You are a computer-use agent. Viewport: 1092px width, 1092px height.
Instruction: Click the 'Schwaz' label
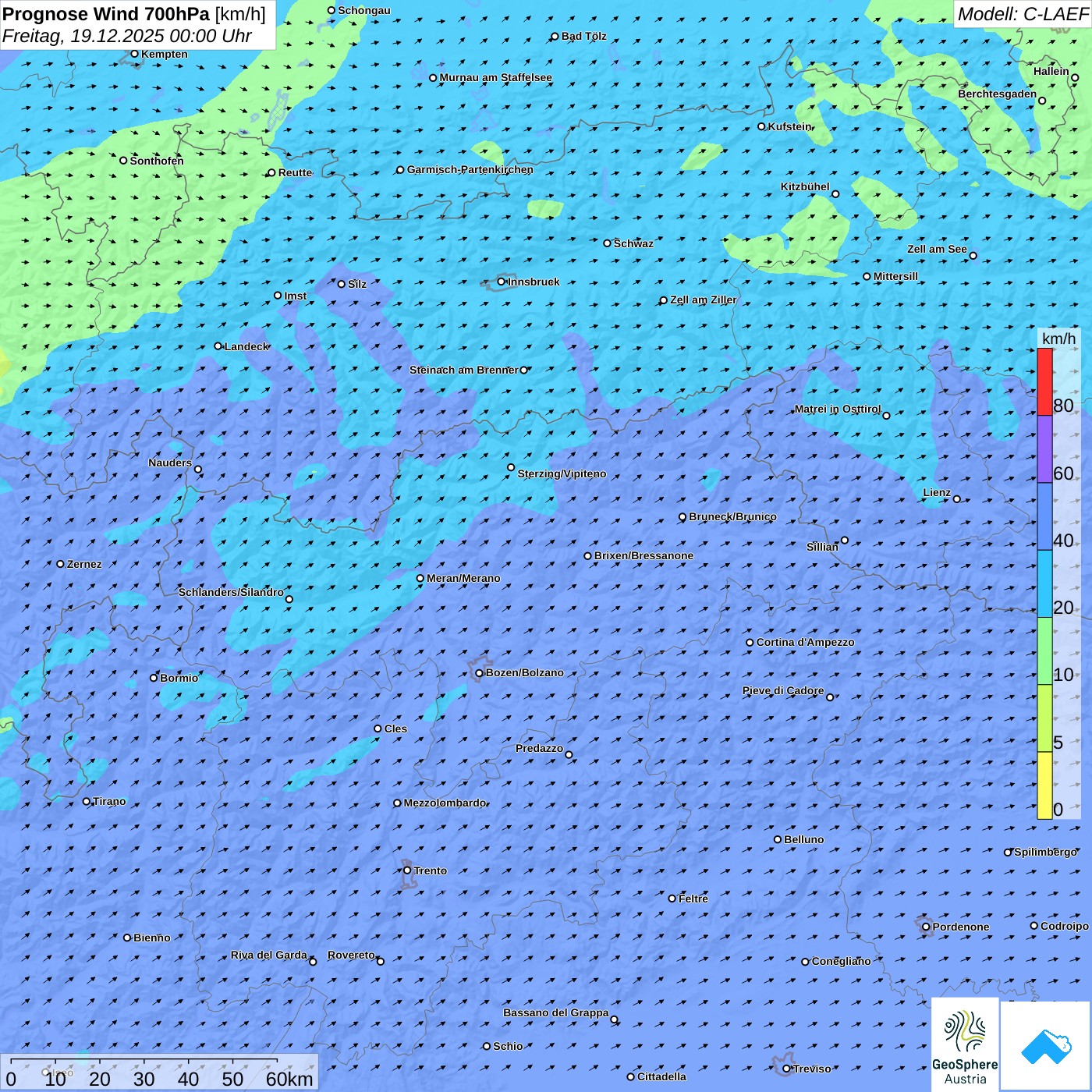click(633, 243)
